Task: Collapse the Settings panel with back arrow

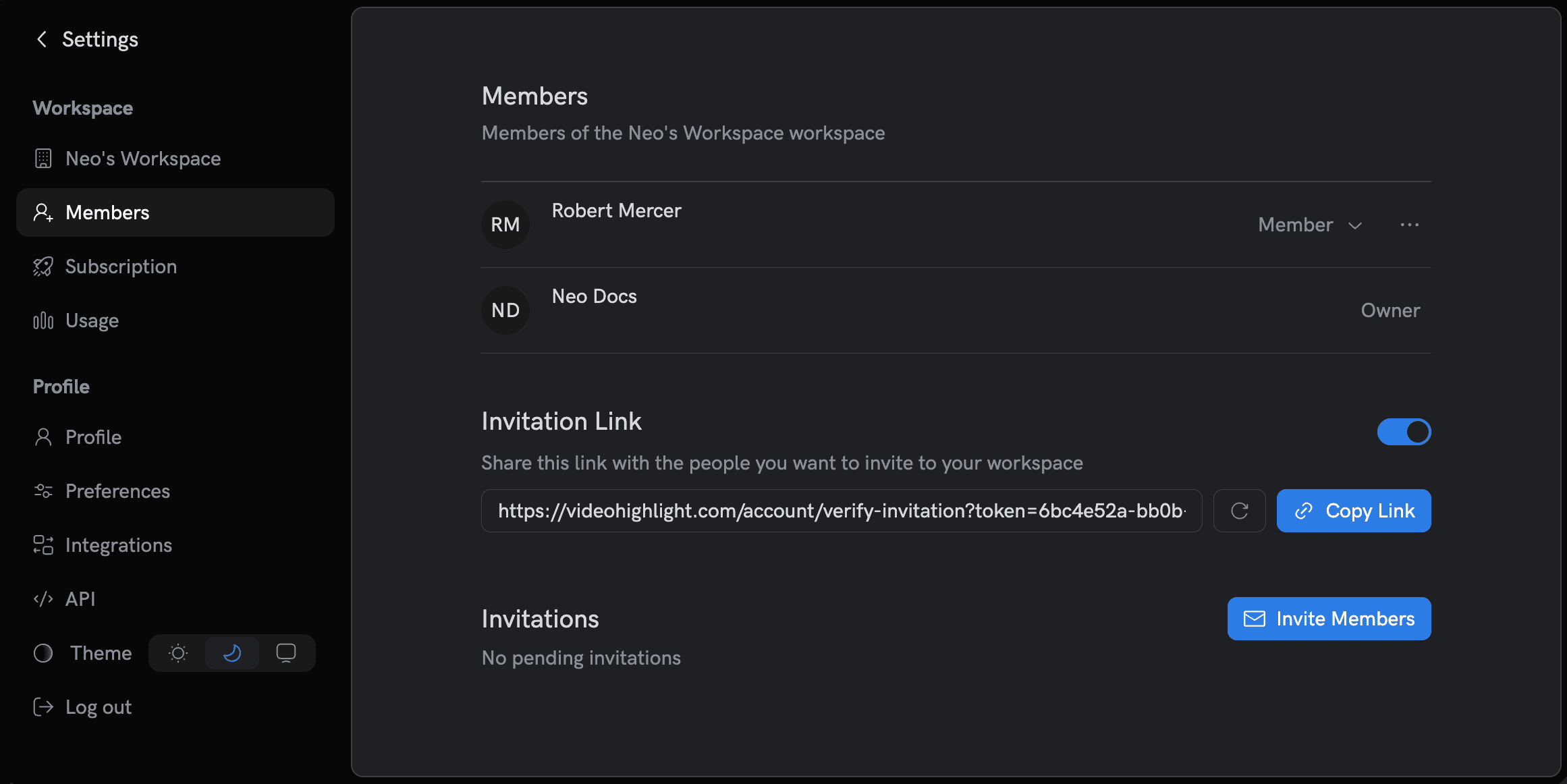Action: coord(41,39)
